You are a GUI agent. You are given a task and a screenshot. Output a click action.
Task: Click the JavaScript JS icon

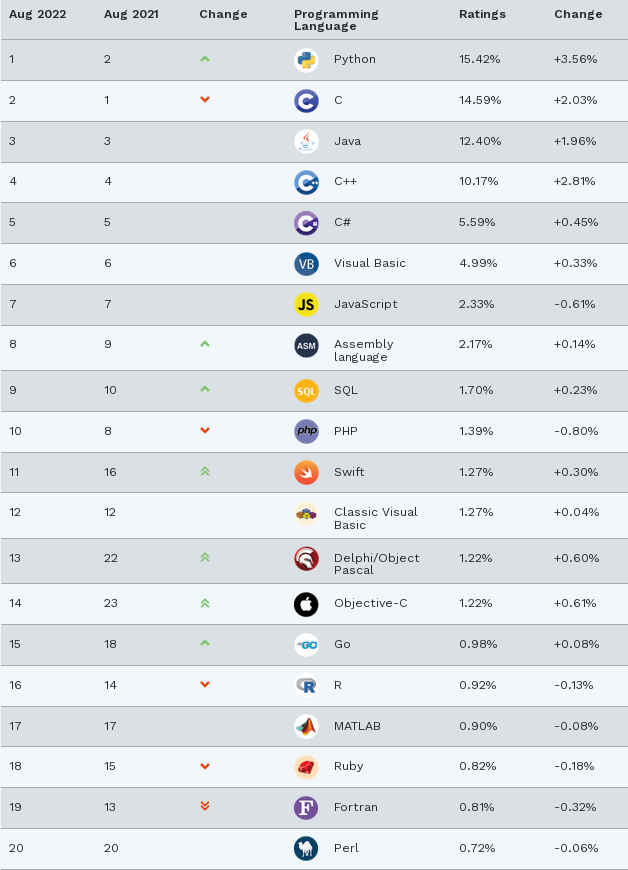tap(306, 304)
